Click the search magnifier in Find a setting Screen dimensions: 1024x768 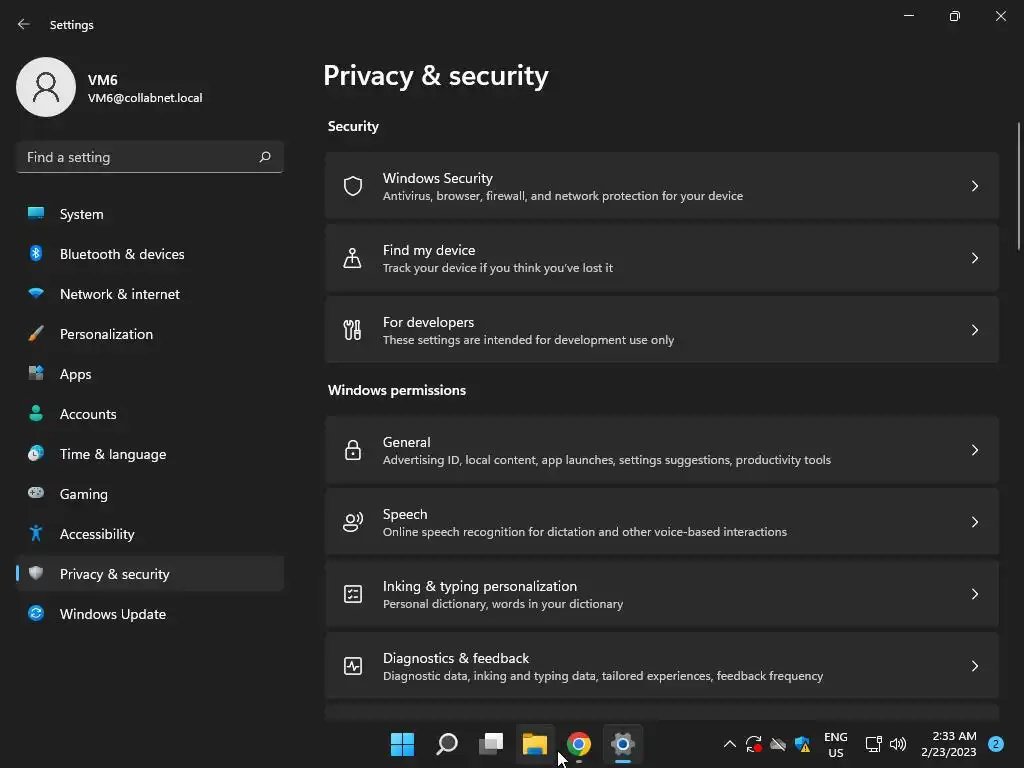[264, 157]
